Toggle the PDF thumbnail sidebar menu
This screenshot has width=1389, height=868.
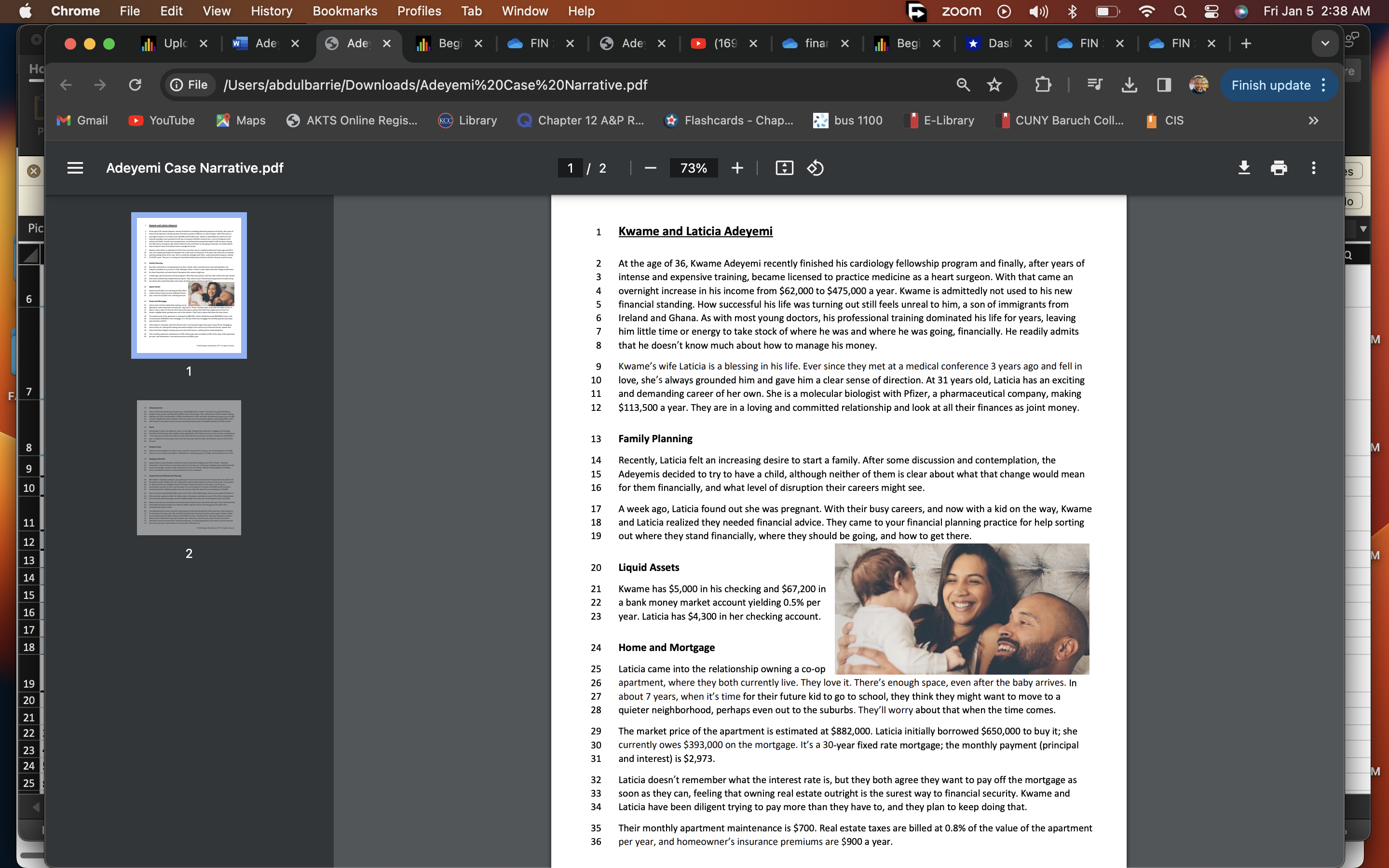point(75,168)
